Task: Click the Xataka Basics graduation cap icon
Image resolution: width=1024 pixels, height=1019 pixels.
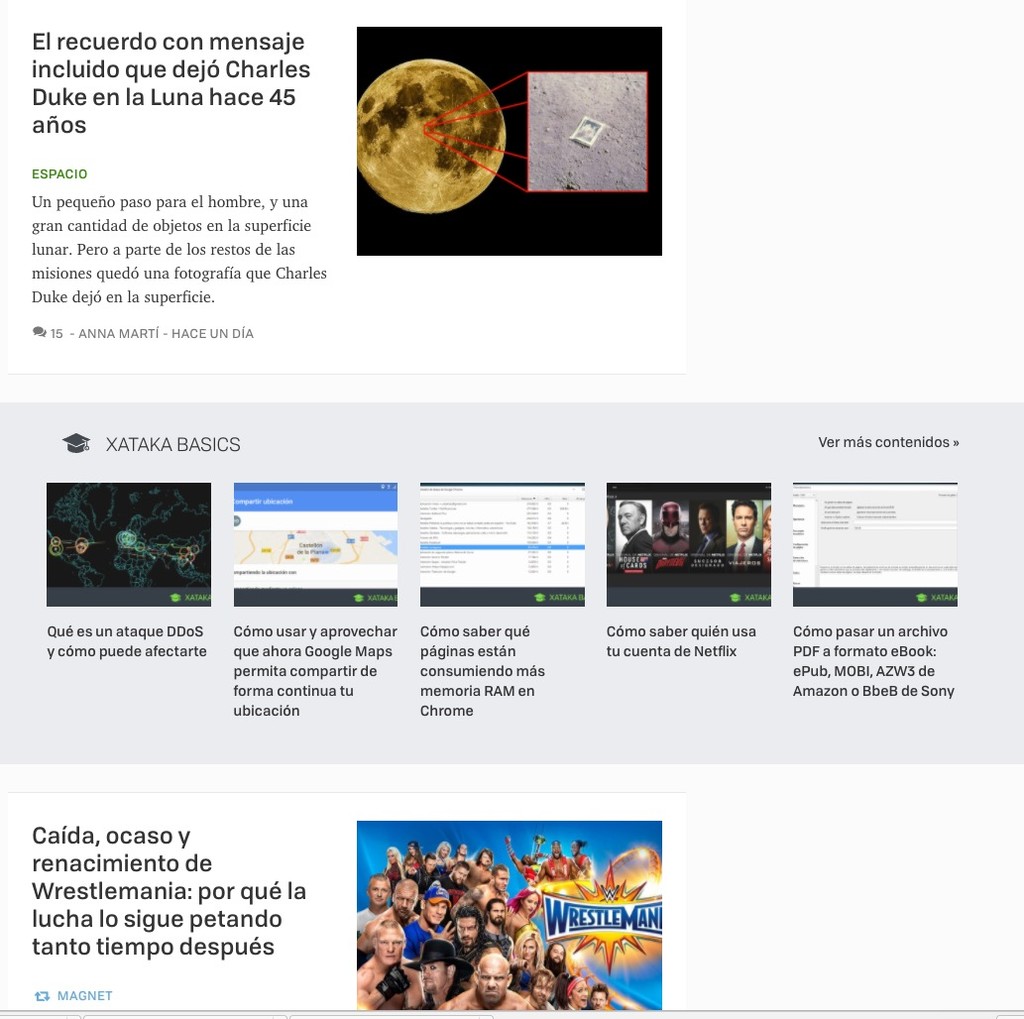Action: [76, 443]
